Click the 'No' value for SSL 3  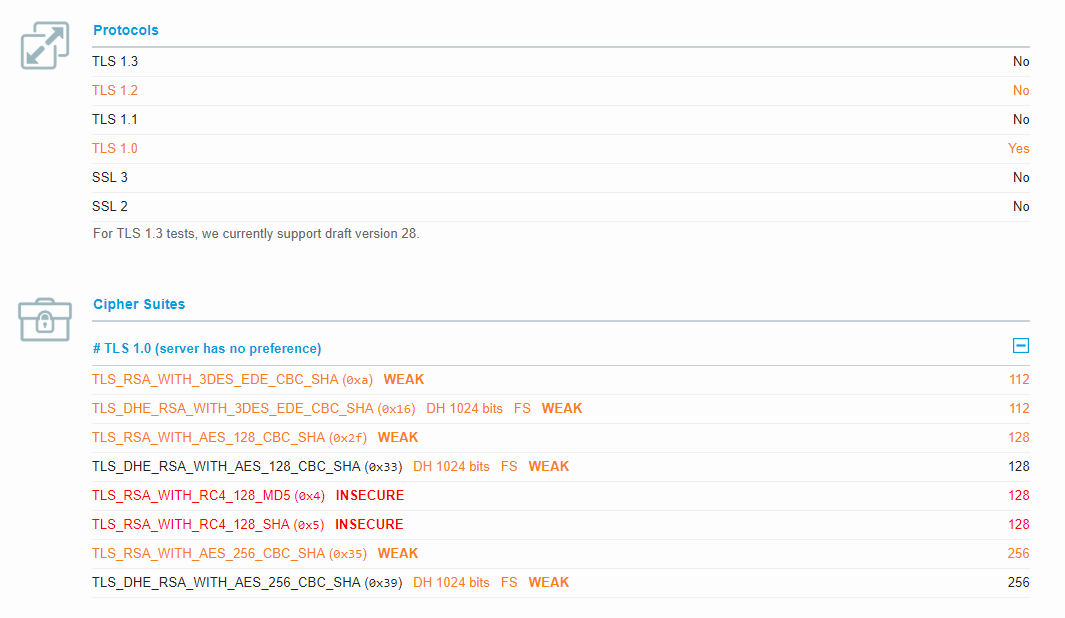click(x=1021, y=177)
